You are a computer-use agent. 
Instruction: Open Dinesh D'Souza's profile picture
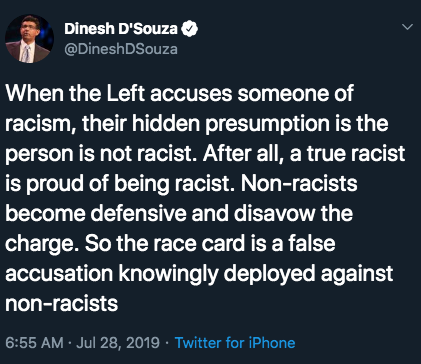coord(29,39)
